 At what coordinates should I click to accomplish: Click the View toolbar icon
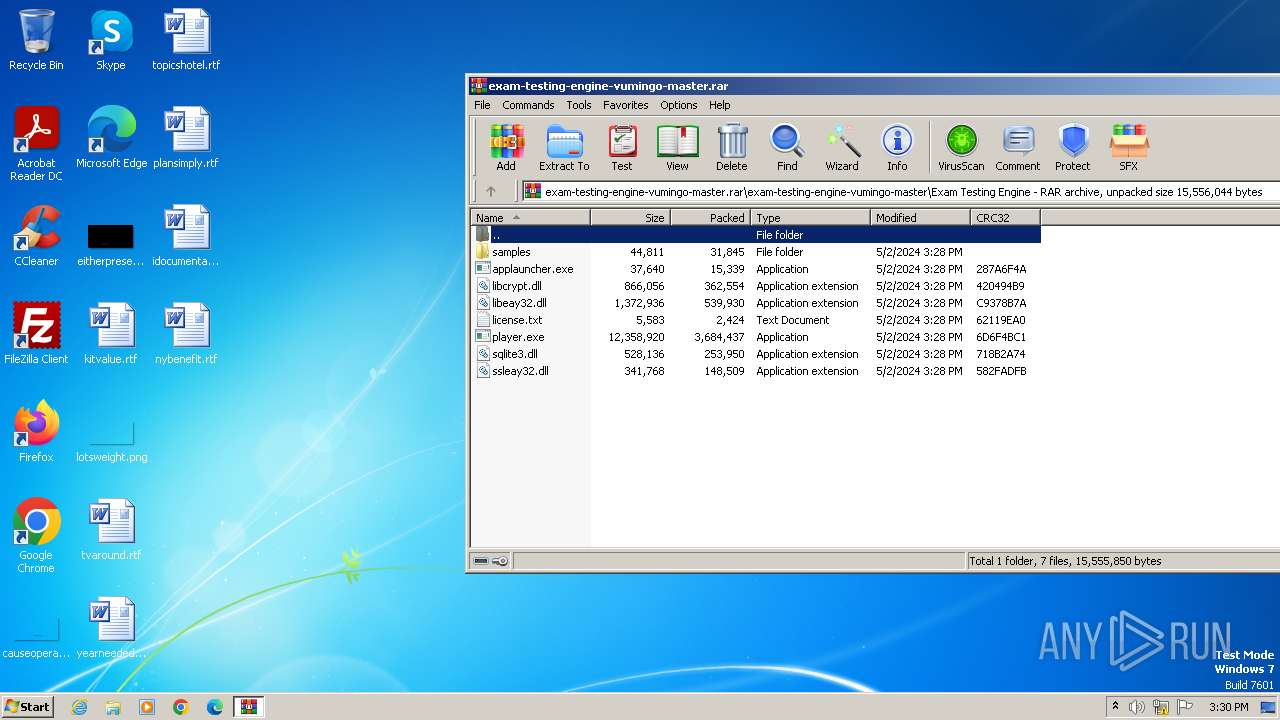[x=677, y=147]
